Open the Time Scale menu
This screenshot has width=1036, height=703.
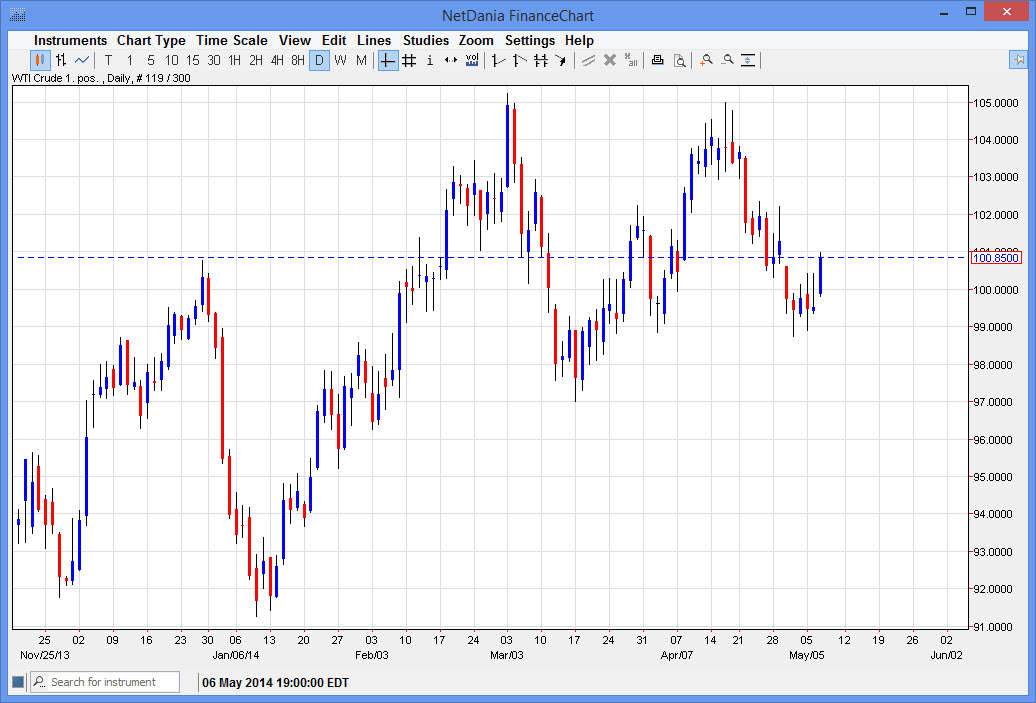click(232, 40)
